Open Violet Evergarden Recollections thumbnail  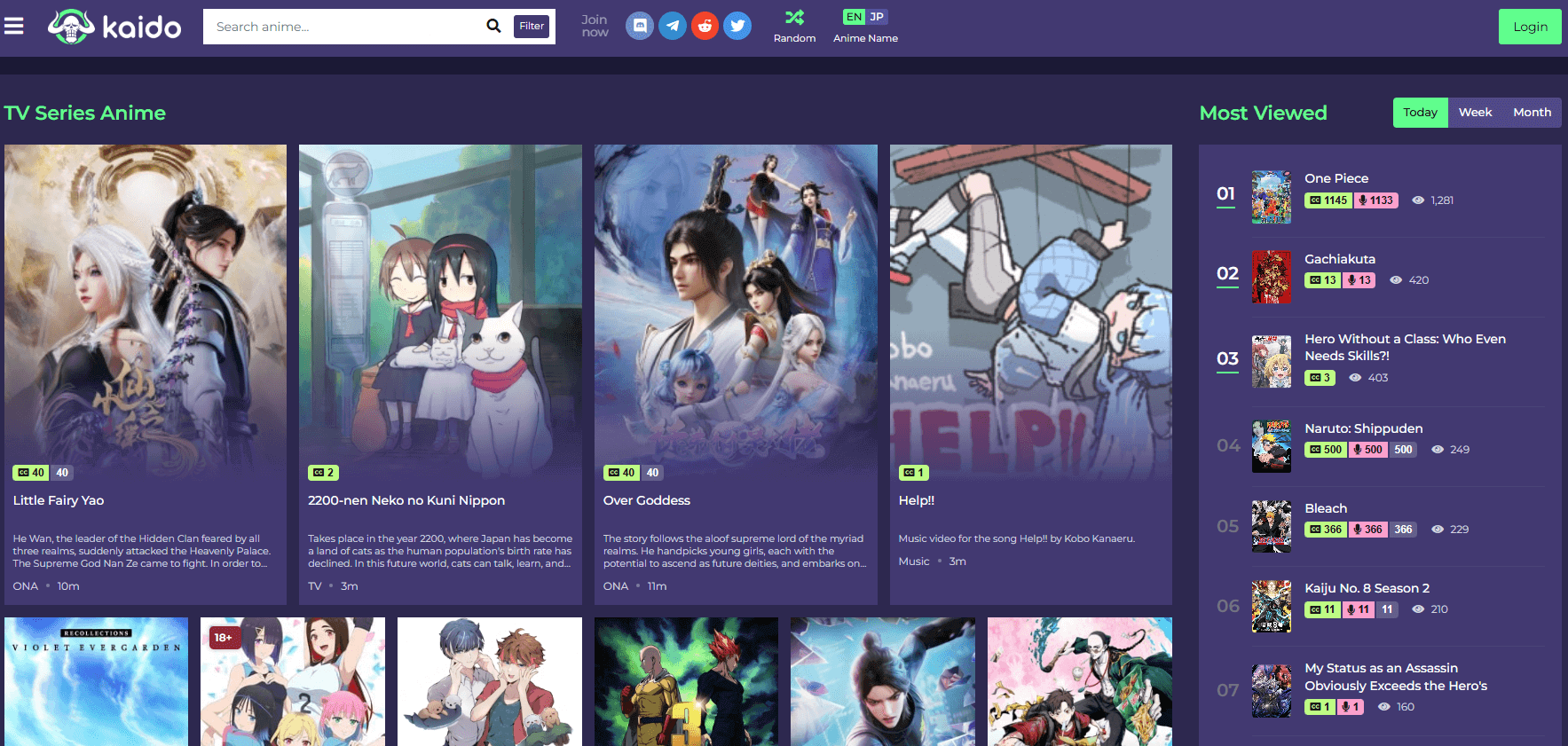coord(96,681)
